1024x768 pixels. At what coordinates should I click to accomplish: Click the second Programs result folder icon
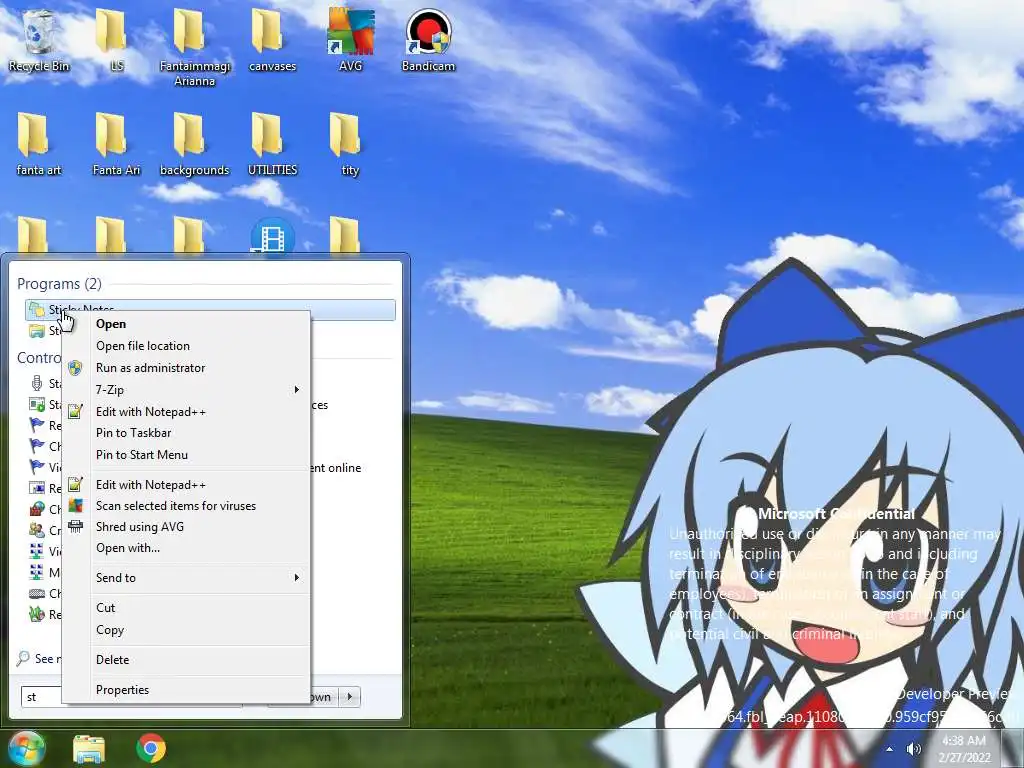[37, 330]
